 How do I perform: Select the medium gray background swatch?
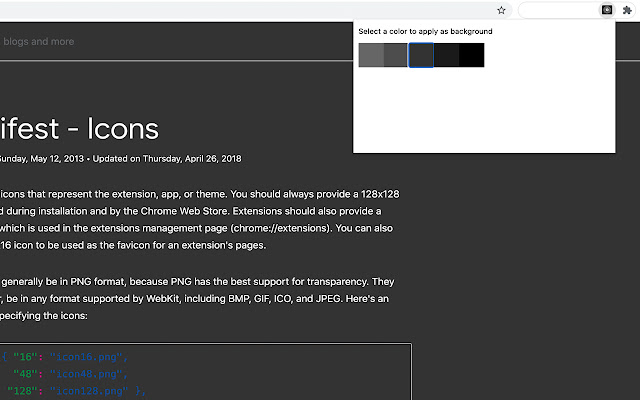[396, 55]
